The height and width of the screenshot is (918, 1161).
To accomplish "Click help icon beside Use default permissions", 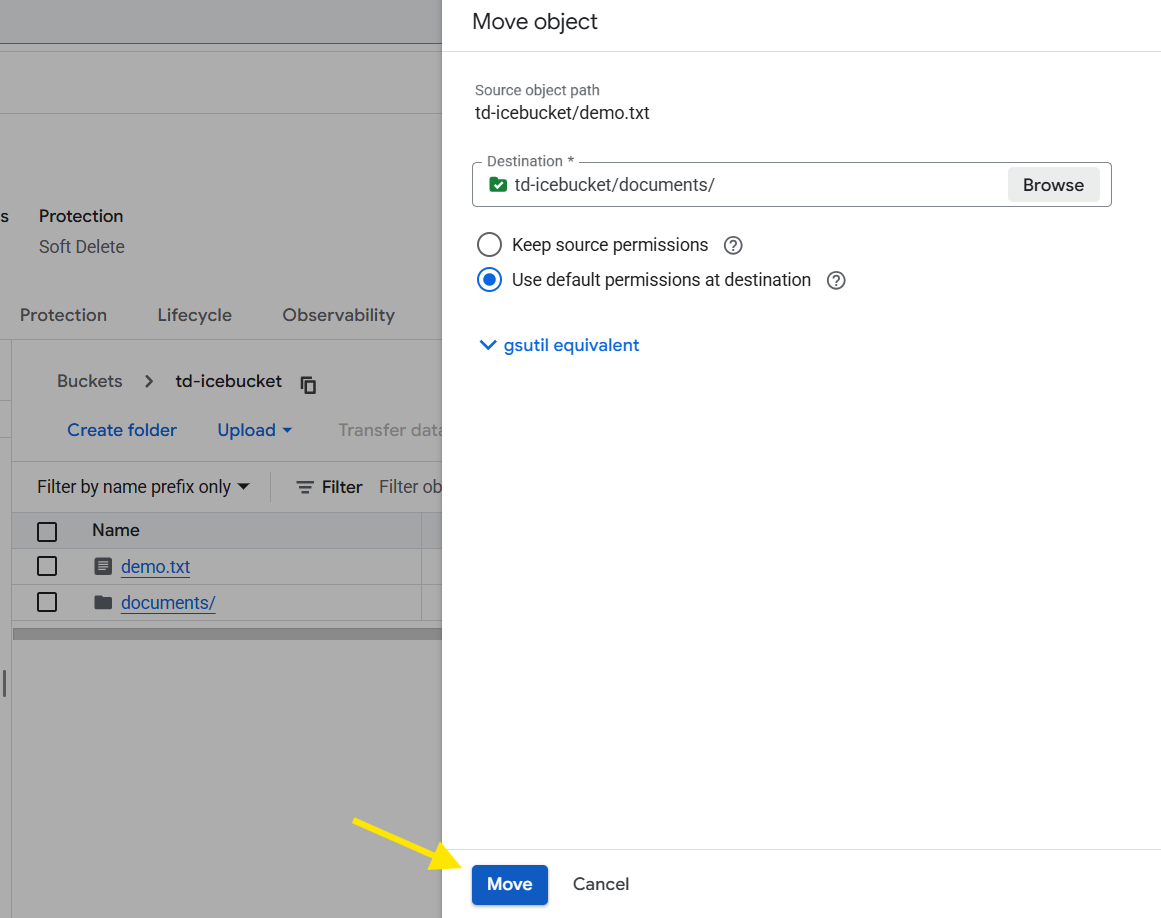I will tap(836, 280).
